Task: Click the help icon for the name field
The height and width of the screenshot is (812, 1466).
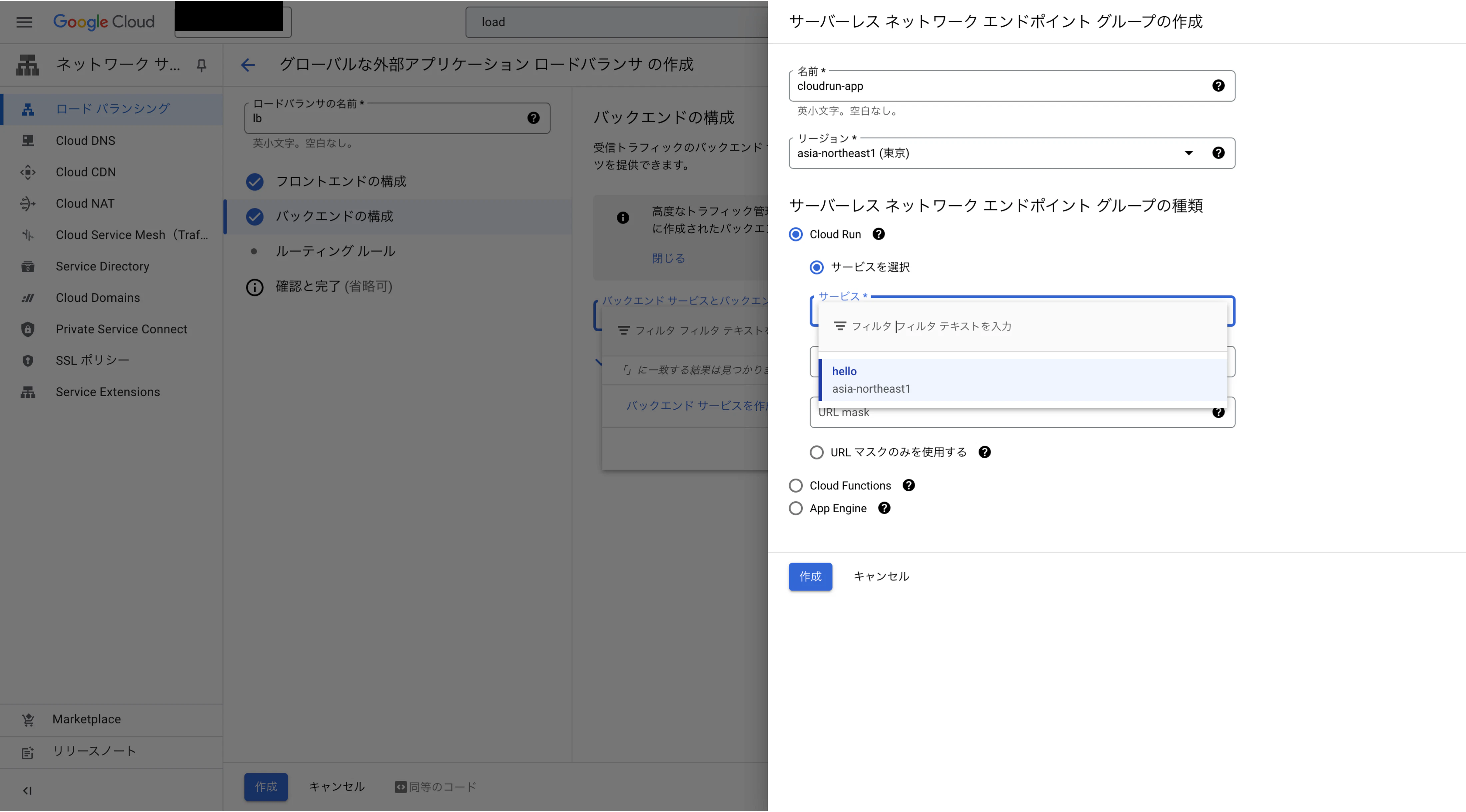Action: [x=1218, y=85]
